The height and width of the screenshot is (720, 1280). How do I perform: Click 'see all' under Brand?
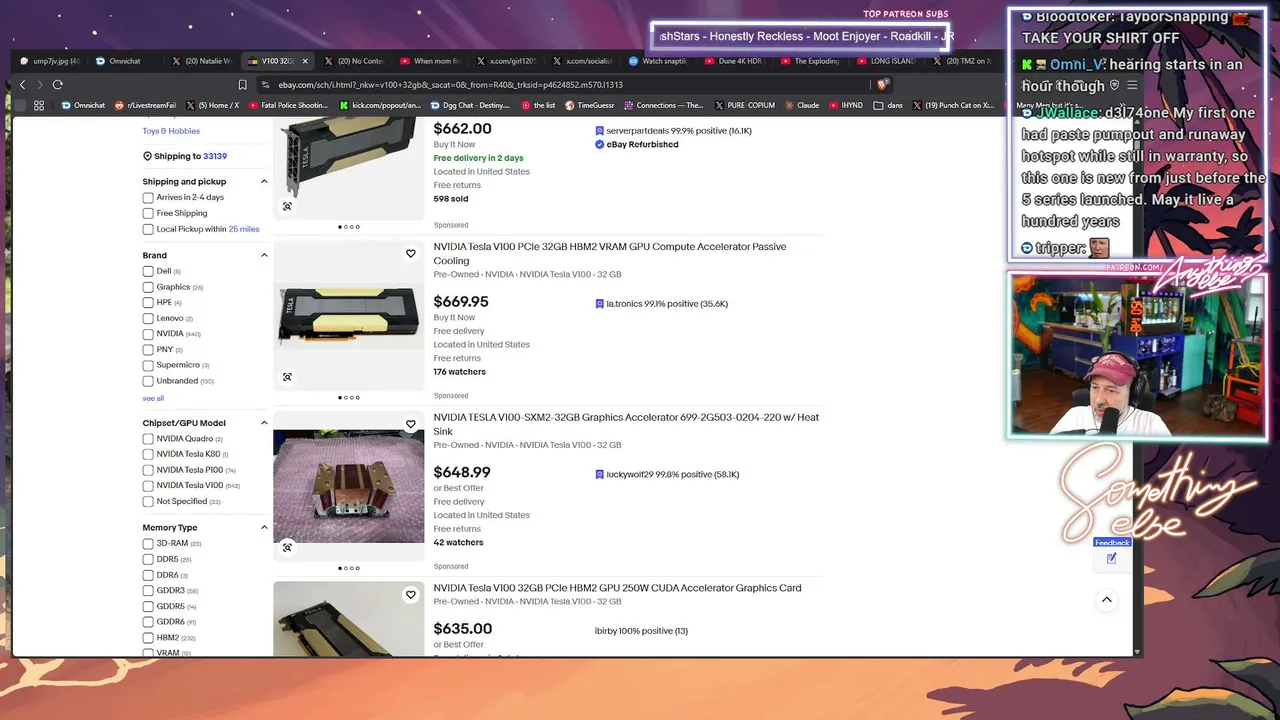click(153, 399)
